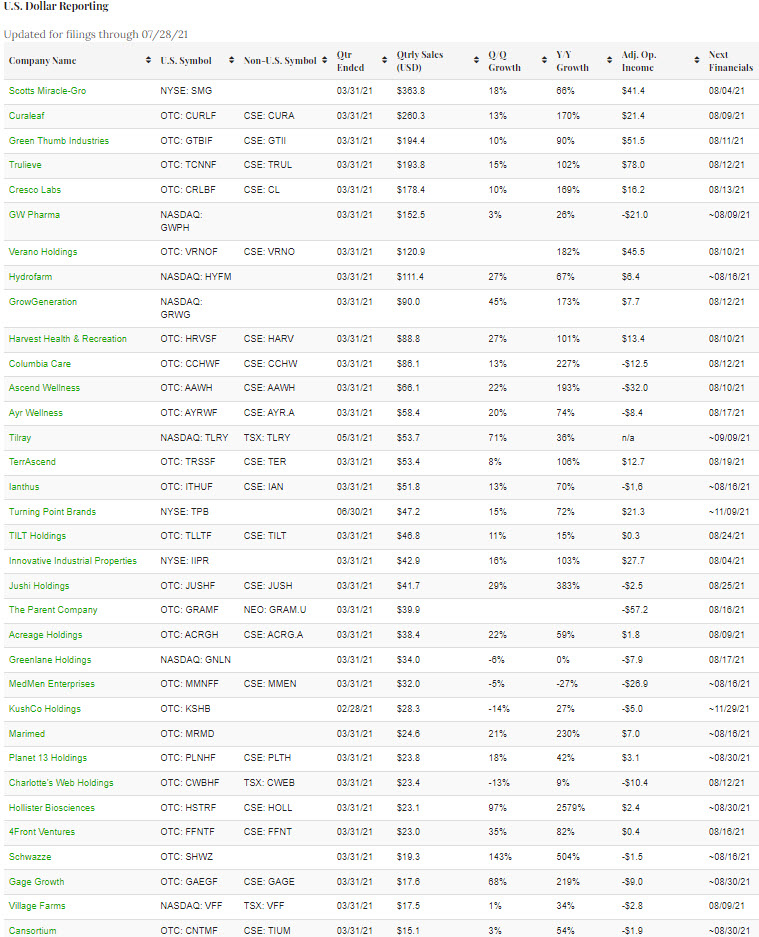Open the Village Farms link

pyautogui.click(x=36, y=906)
